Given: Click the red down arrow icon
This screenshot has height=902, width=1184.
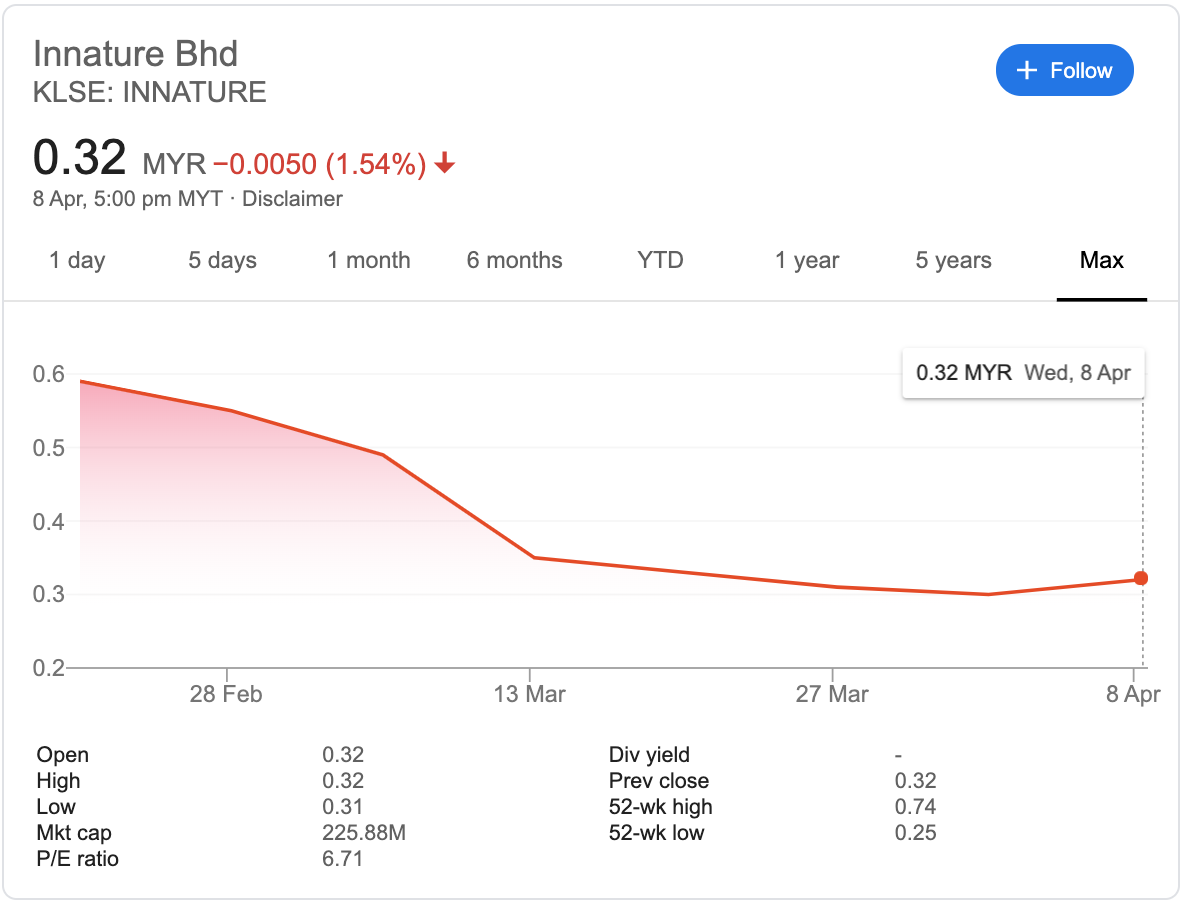Looking at the screenshot, I should (445, 163).
